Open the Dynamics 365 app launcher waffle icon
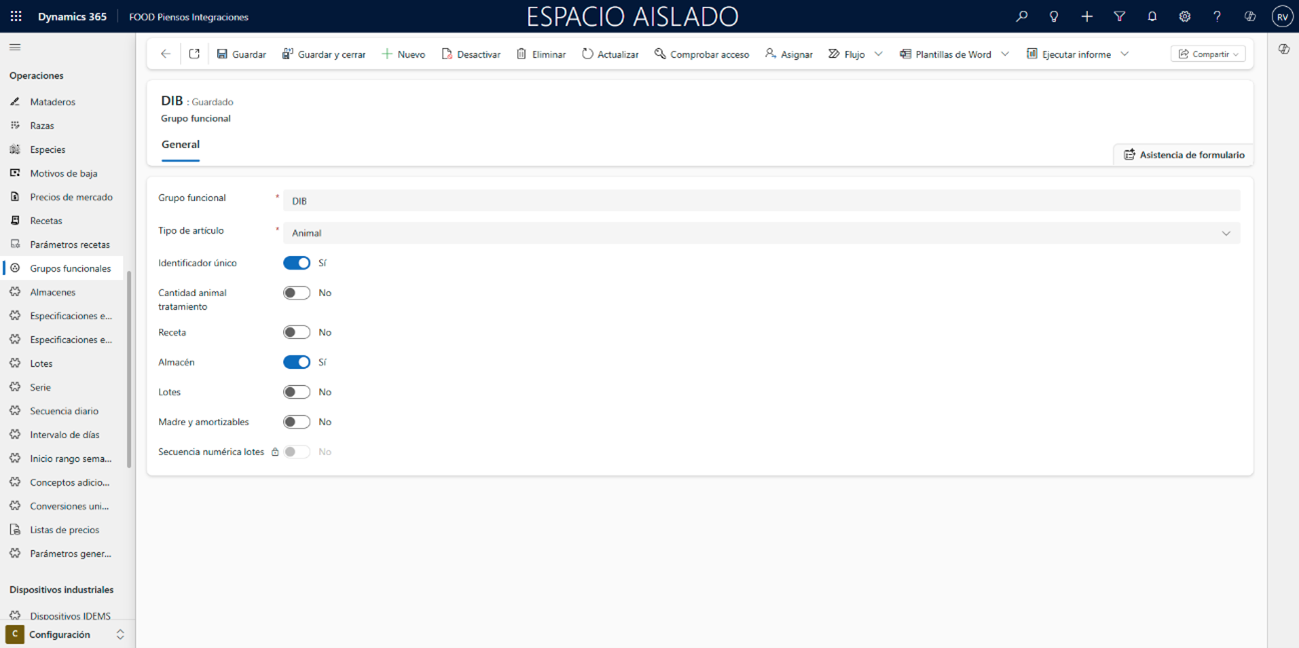Screen dimensions: 1299x648 click(x=16, y=17)
